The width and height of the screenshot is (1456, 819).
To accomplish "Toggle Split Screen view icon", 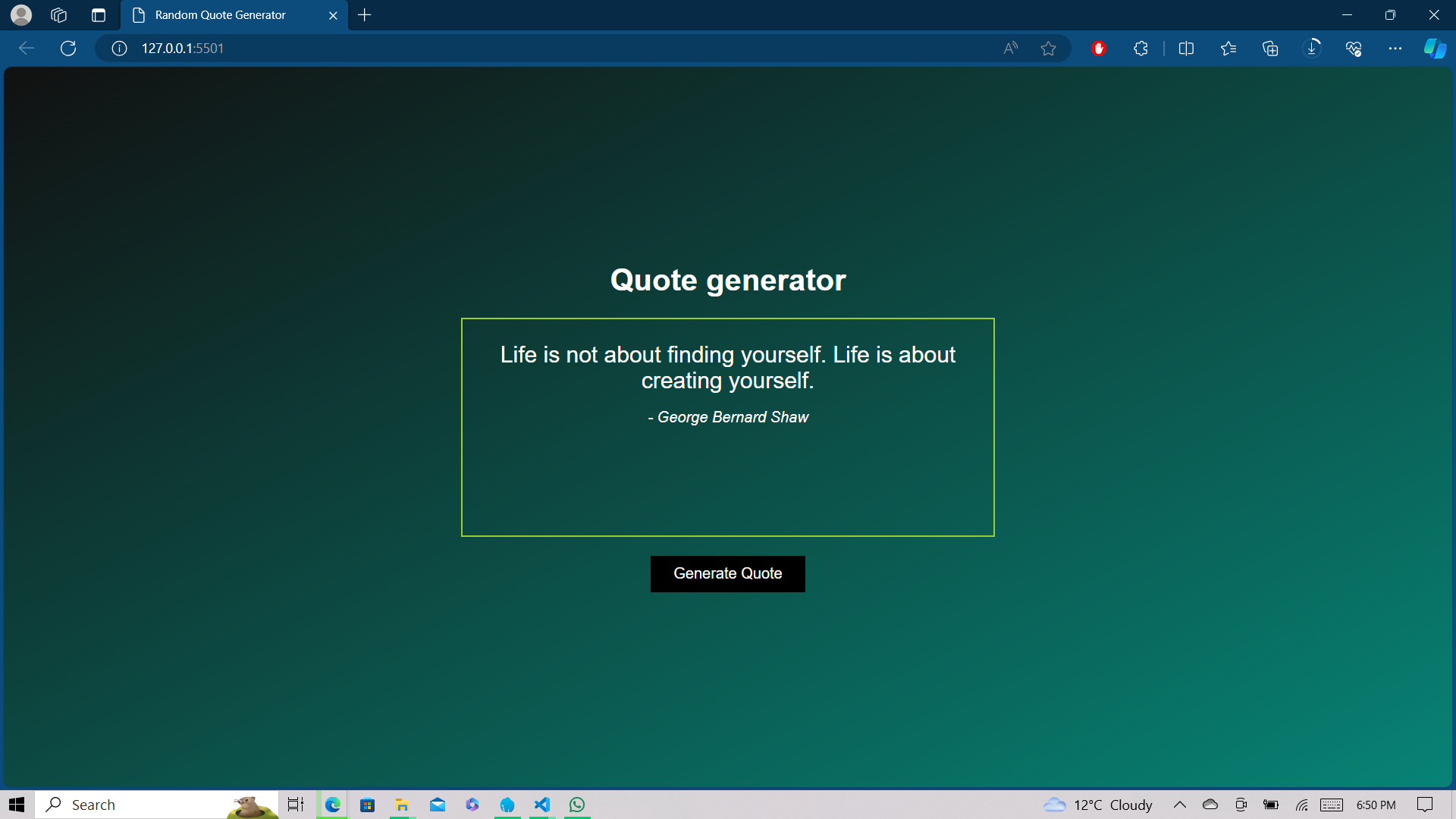I will pos(1186,49).
